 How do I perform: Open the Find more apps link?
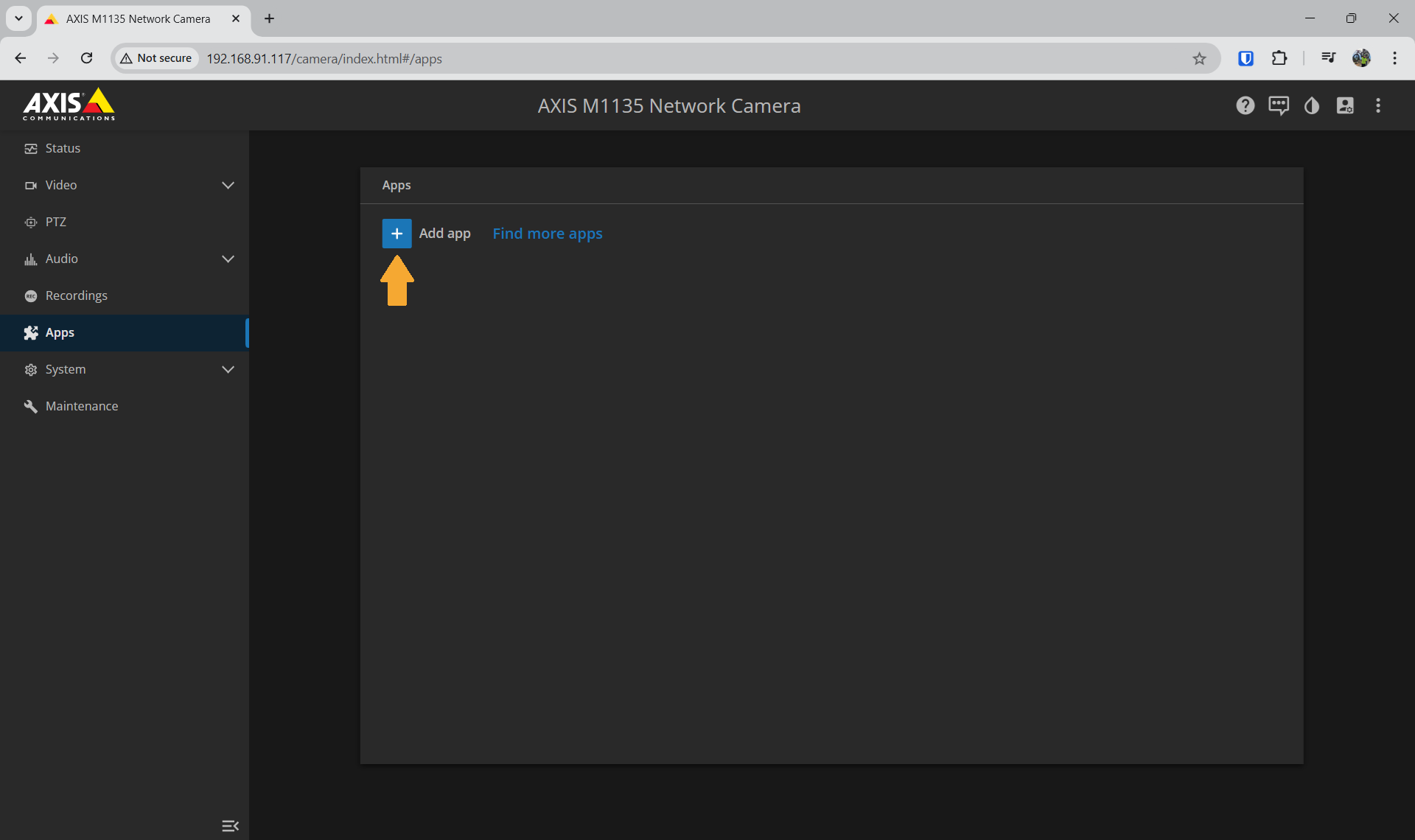pyautogui.click(x=548, y=234)
